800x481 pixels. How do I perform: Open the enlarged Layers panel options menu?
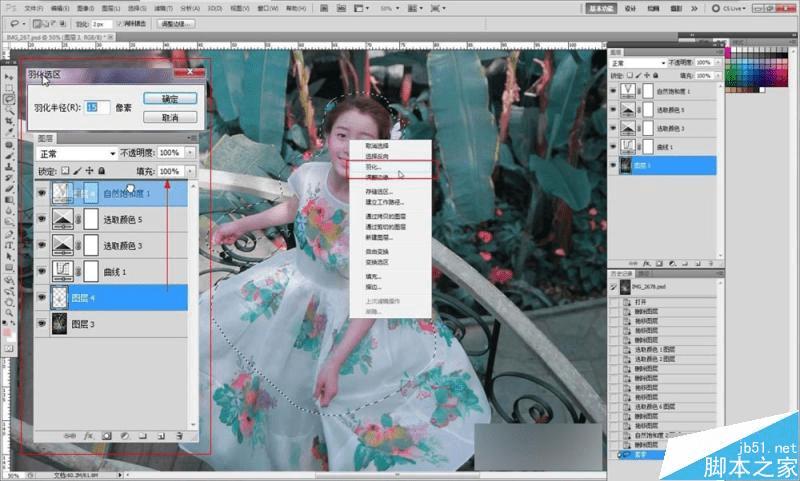pos(192,138)
